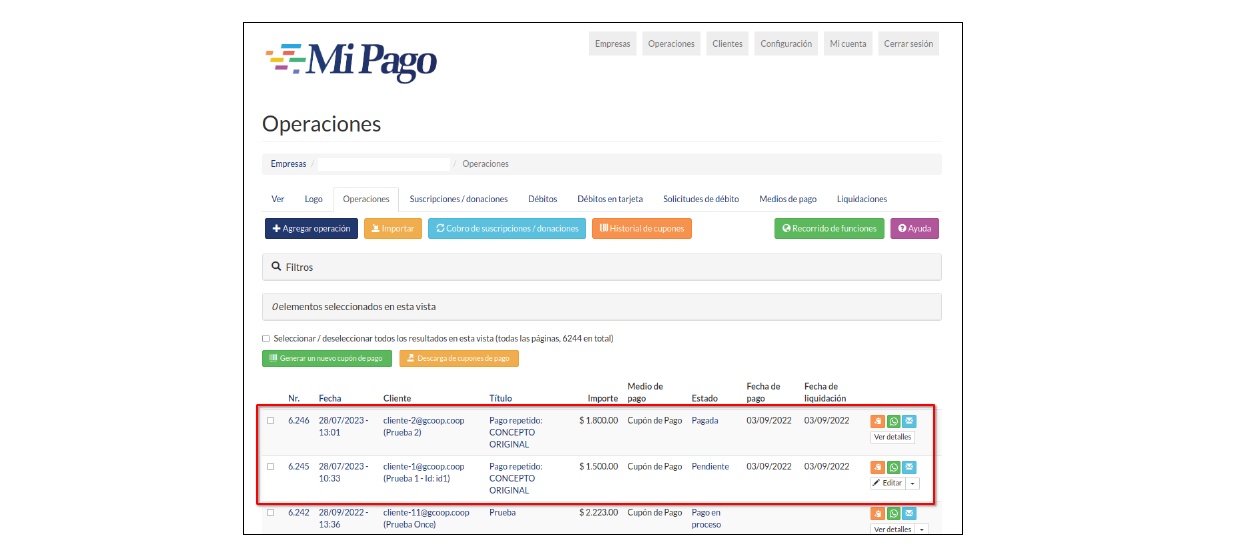Expand the Filtros panel

pos(601,267)
